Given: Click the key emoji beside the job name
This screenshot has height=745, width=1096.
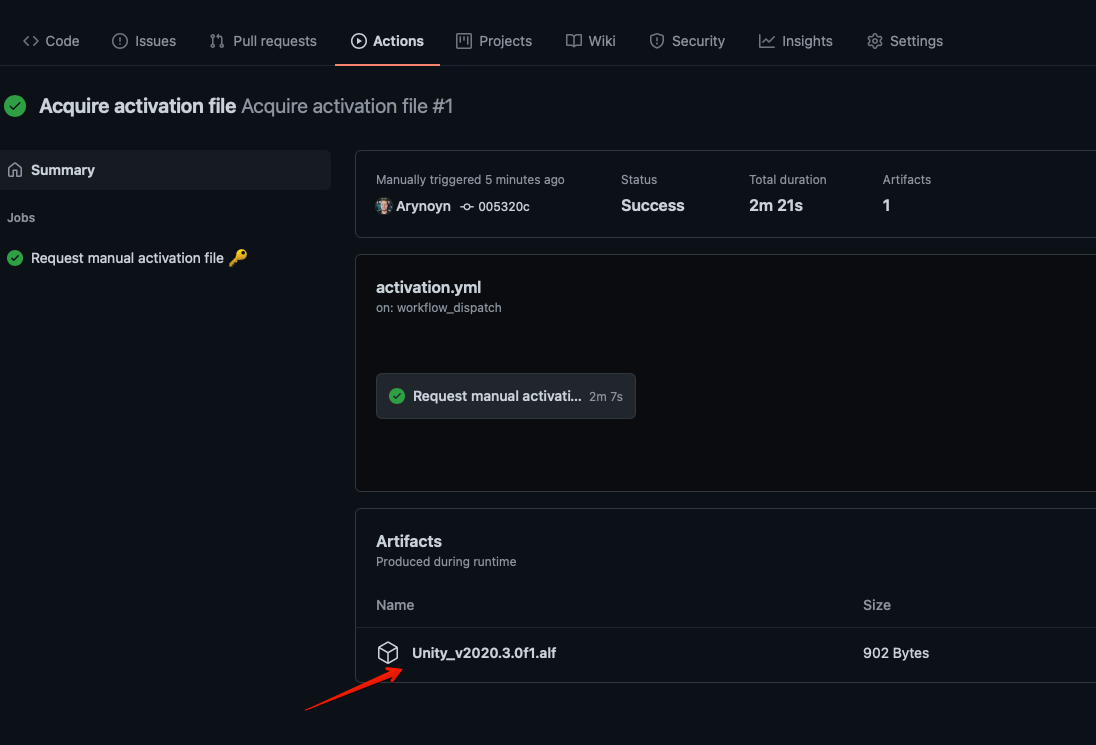Looking at the screenshot, I should [x=238, y=257].
